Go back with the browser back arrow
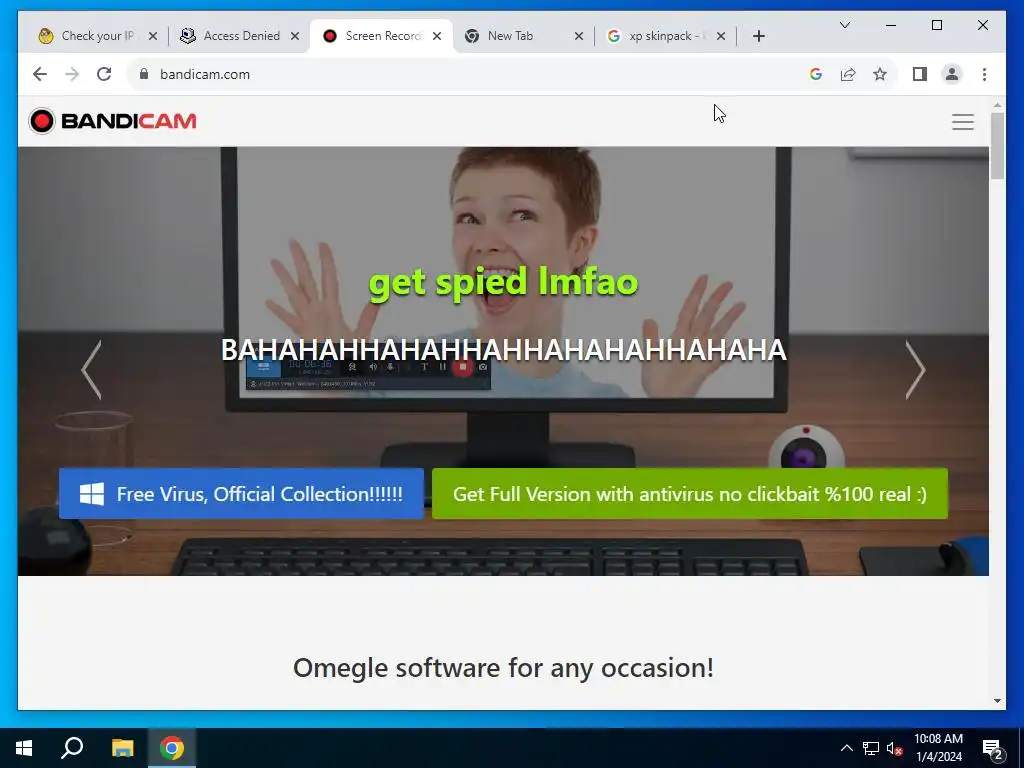Image resolution: width=1024 pixels, height=768 pixels. click(40, 74)
